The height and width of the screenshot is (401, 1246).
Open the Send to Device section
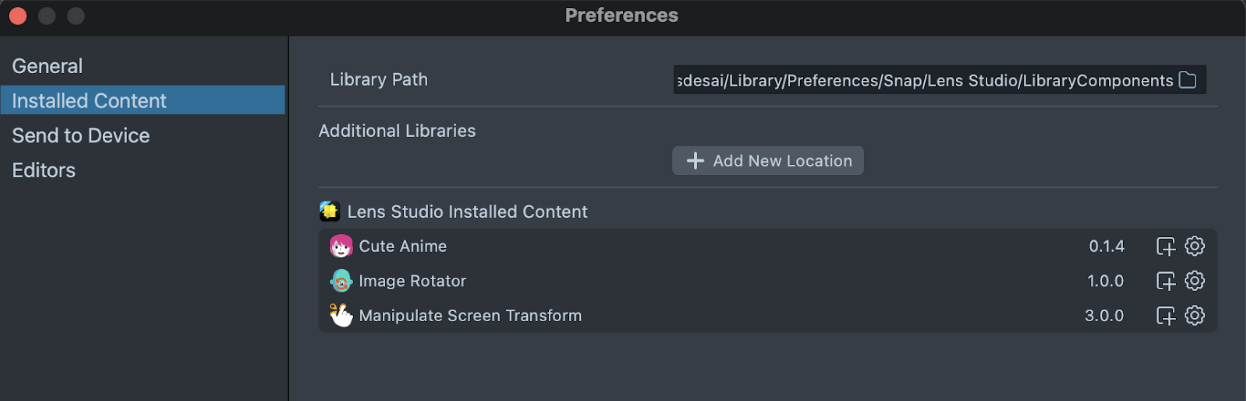[x=80, y=136]
